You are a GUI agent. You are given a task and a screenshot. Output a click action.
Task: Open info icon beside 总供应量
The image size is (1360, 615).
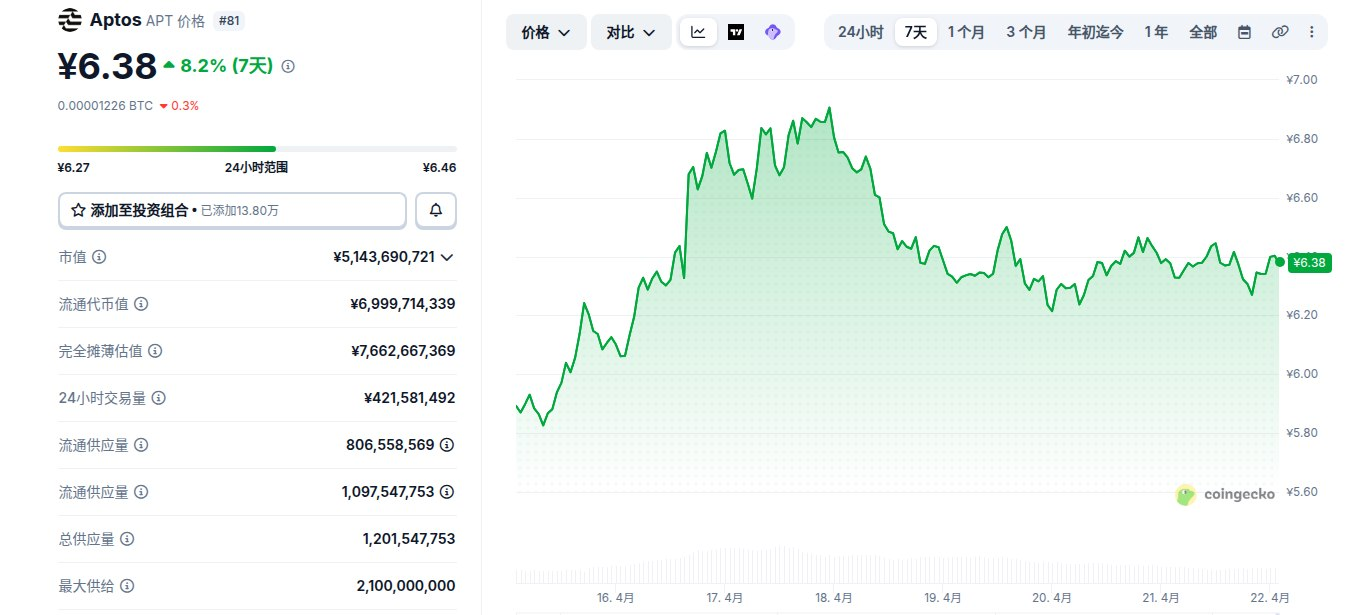click(127, 539)
